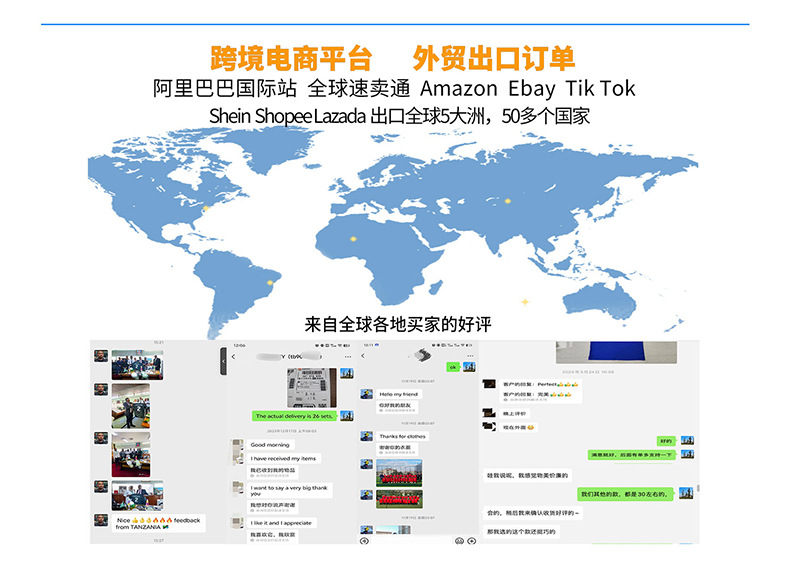The height and width of the screenshot is (588, 790).
Task: Open the second red team group photo
Action: (400, 499)
